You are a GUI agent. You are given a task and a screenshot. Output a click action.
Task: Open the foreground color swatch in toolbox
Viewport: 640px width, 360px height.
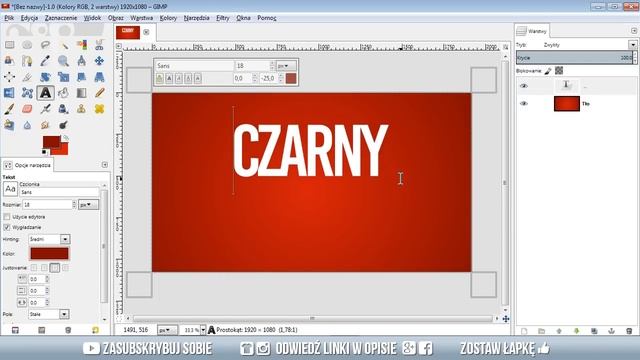point(51,142)
